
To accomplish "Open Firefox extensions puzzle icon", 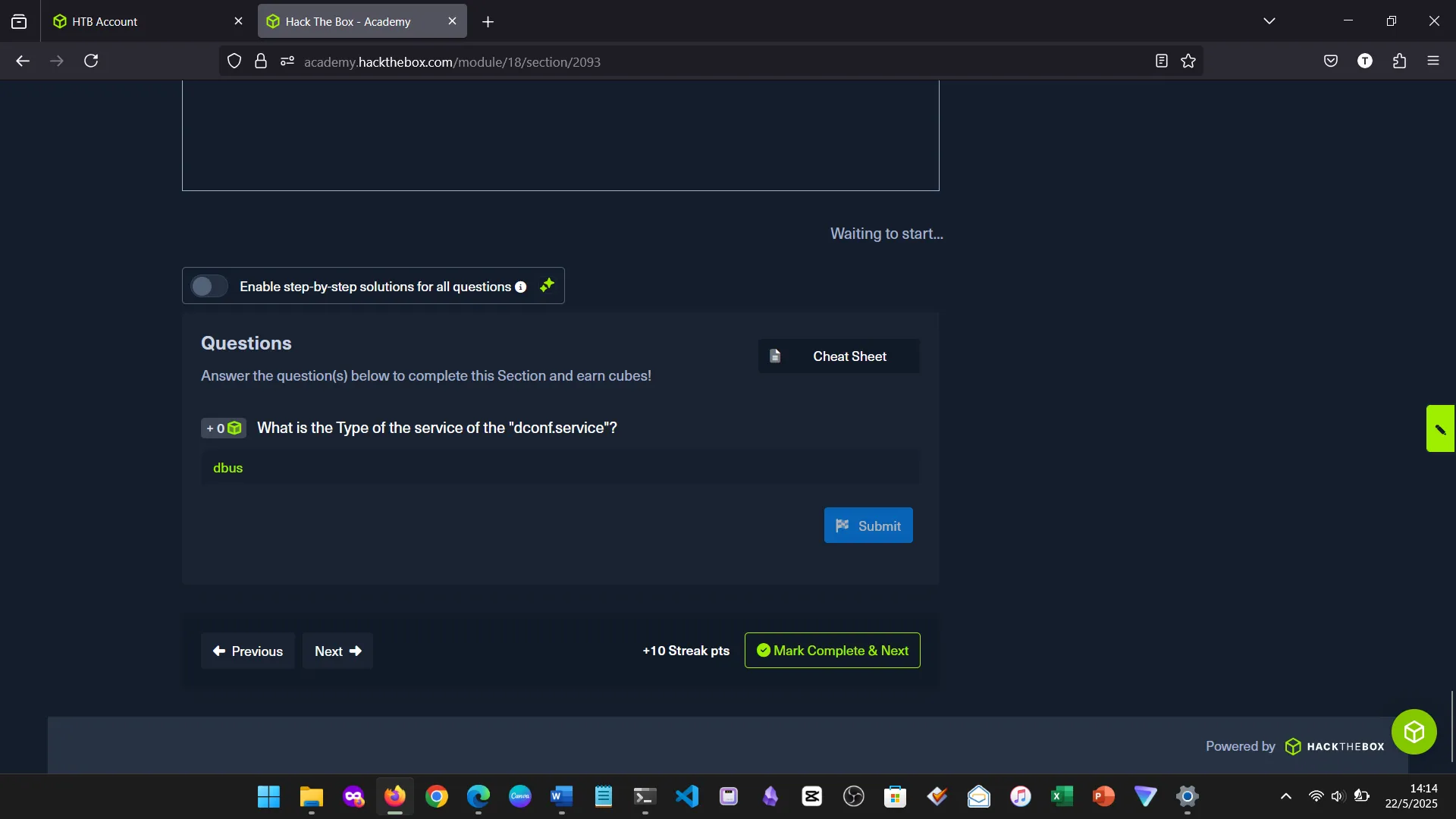I will pyautogui.click(x=1399, y=61).
